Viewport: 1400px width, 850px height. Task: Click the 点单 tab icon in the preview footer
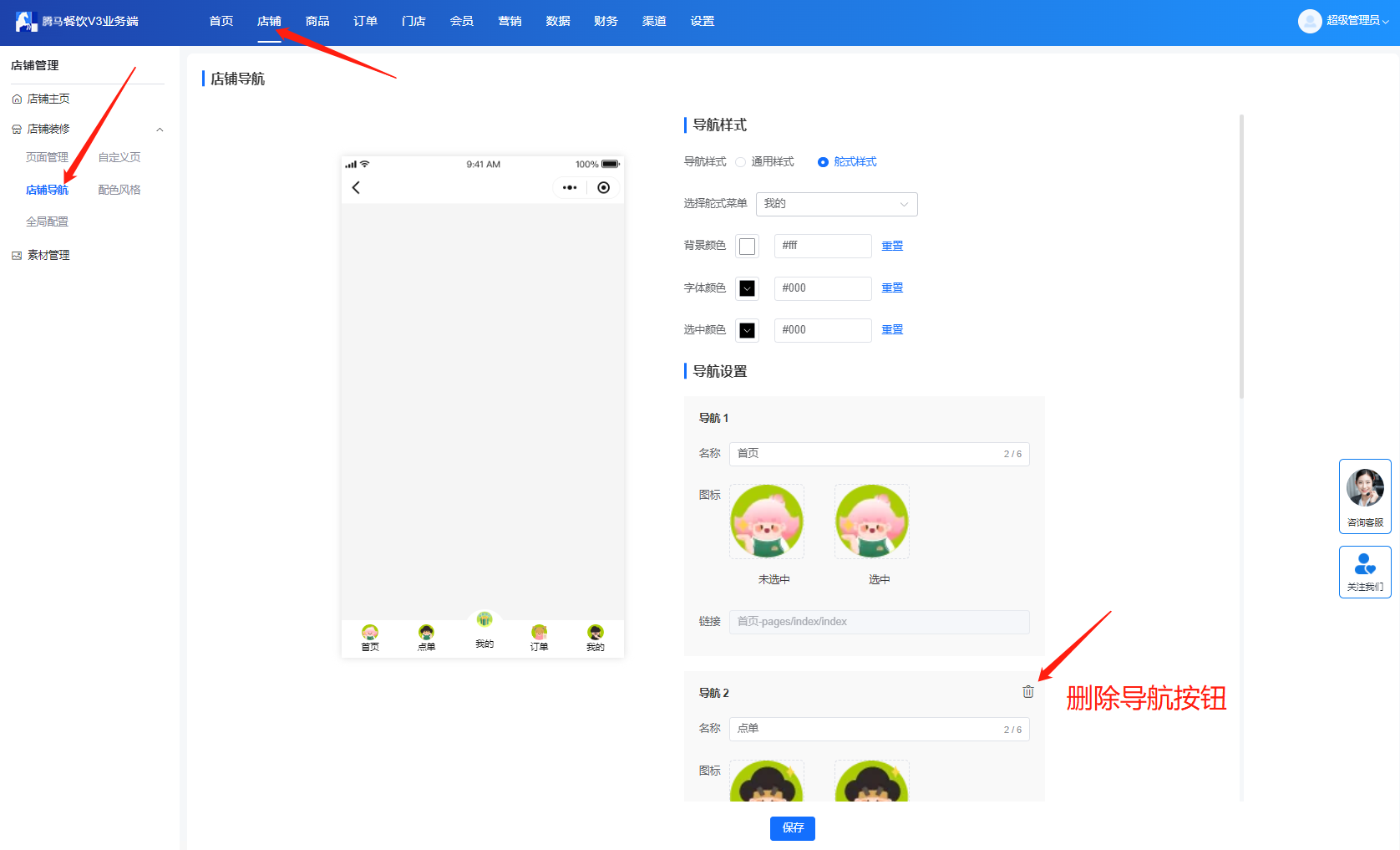(x=426, y=632)
